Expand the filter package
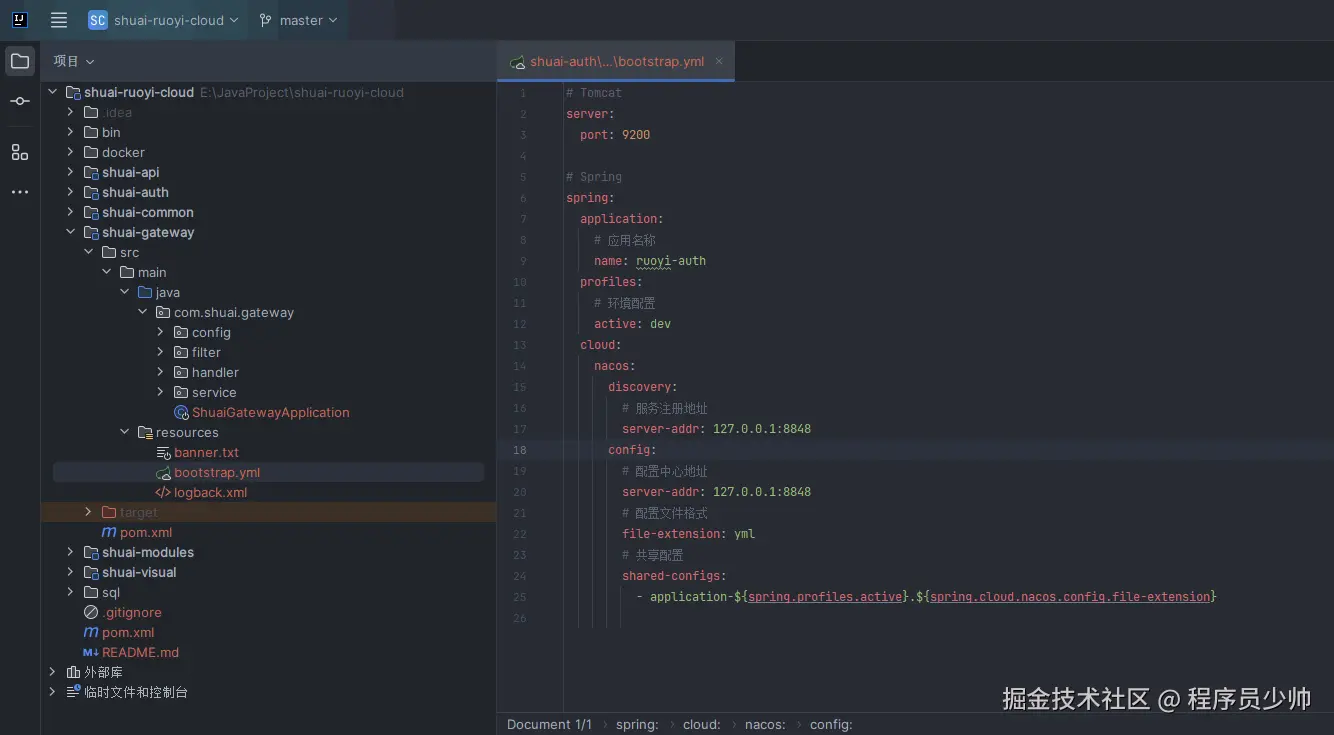The width and height of the screenshot is (1334, 735). pyautogui.click(x=160, y=352)
